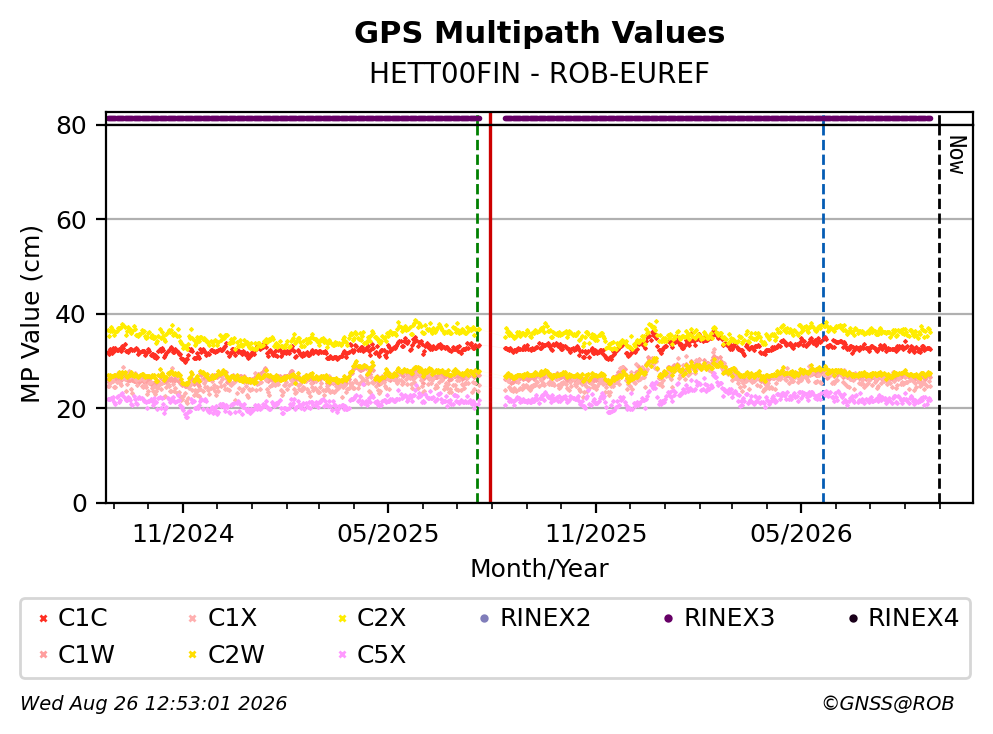
Task: Click the C5X violet legend marker
Action: pyautogui.click(x=343, y=655)
